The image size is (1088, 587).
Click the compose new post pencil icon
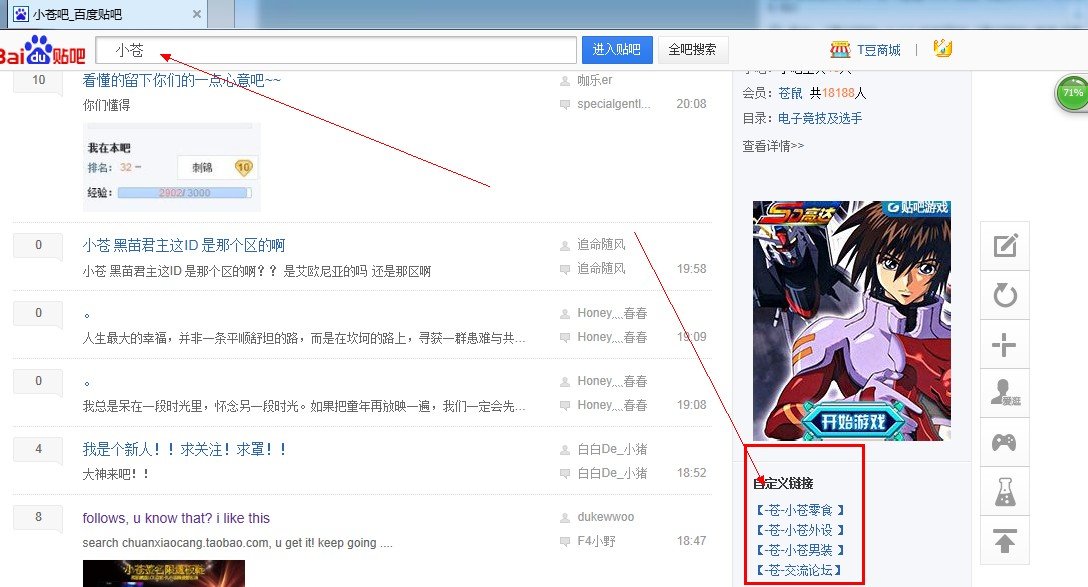pyautogui.click(x=1004, y=246)
